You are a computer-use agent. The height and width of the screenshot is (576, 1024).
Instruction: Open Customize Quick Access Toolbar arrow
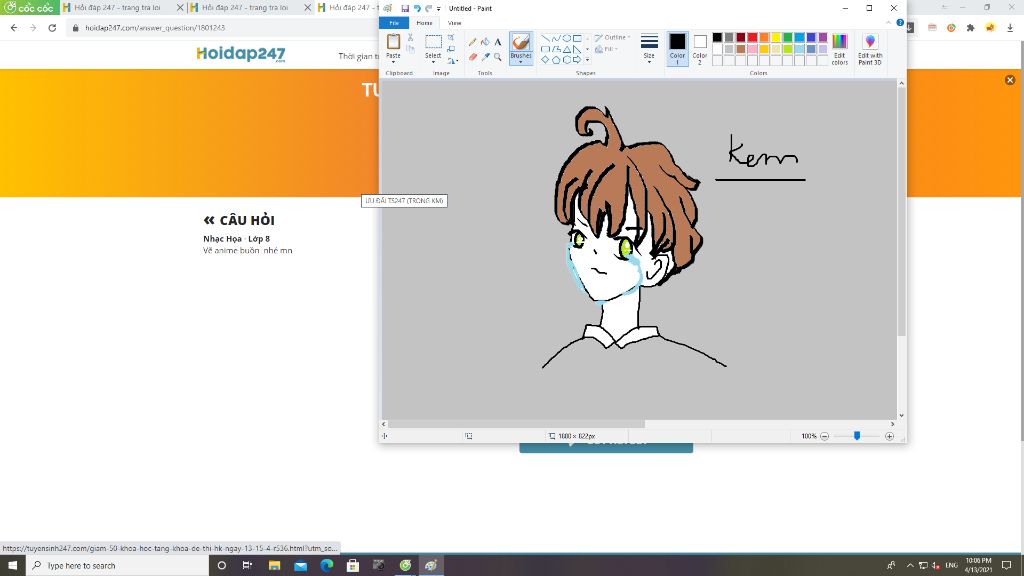438,8
